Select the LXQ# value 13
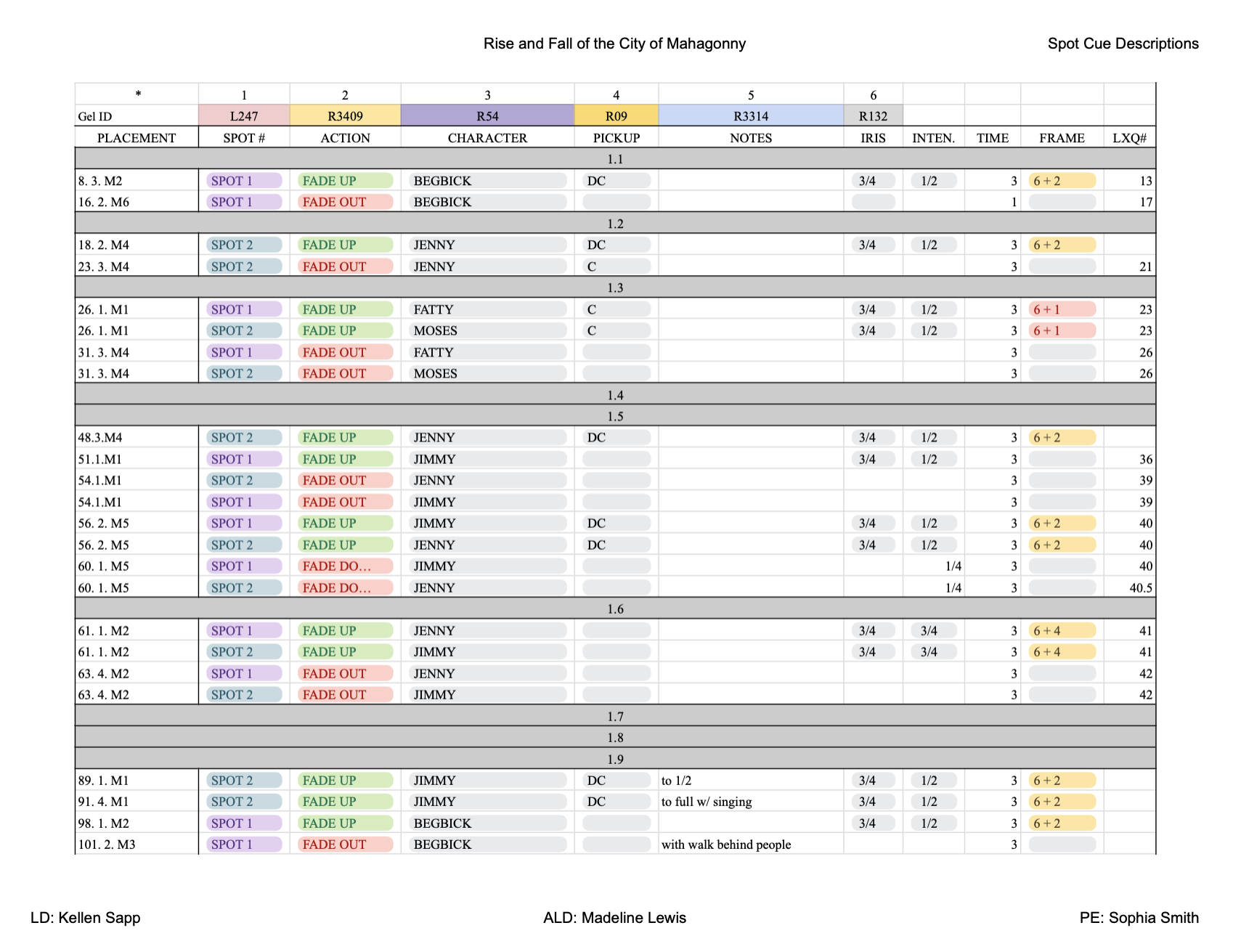 [x=1146, y=181]
